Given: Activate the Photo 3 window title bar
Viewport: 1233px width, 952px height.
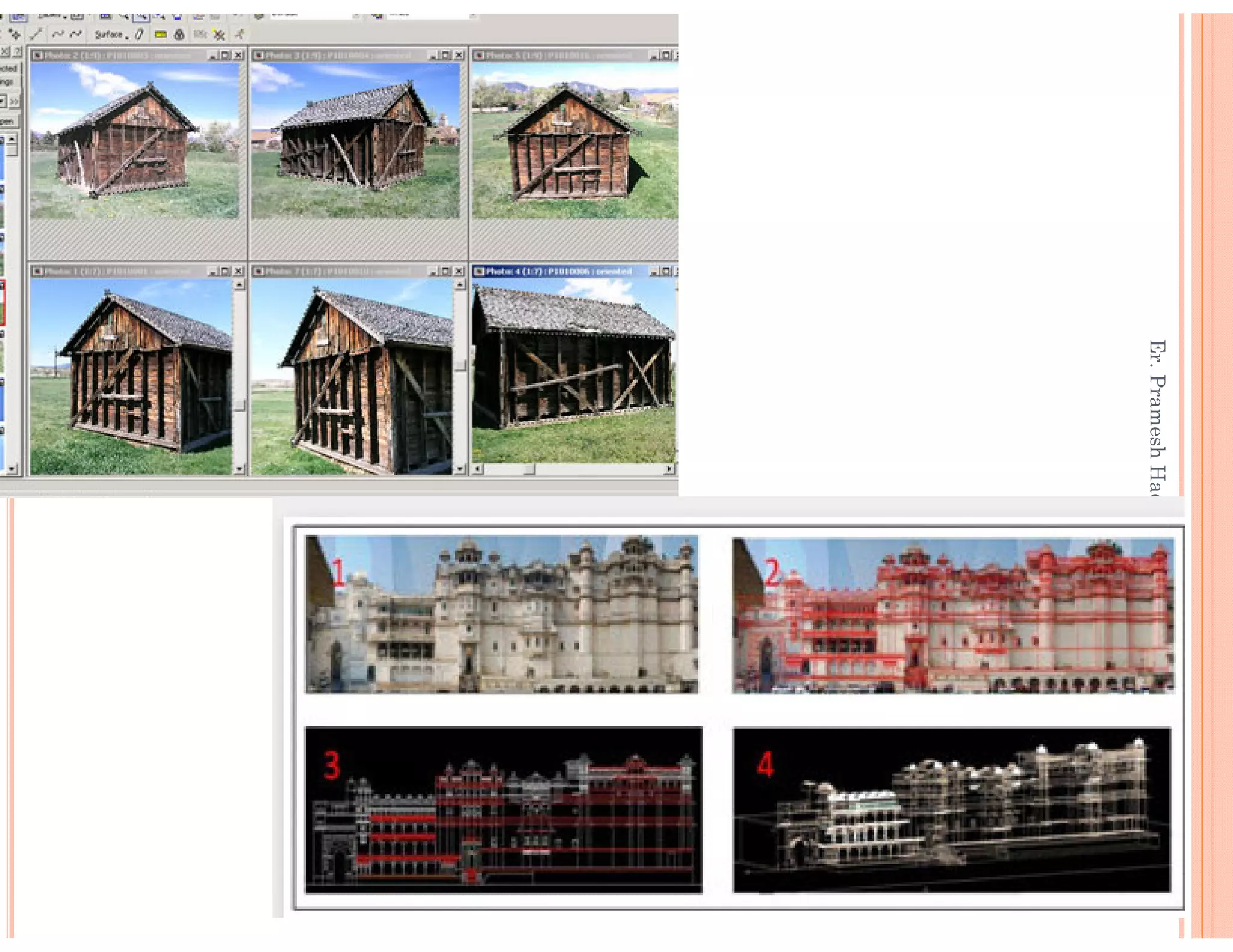Looking at the screenshot, I should click(x=338, y=55).
